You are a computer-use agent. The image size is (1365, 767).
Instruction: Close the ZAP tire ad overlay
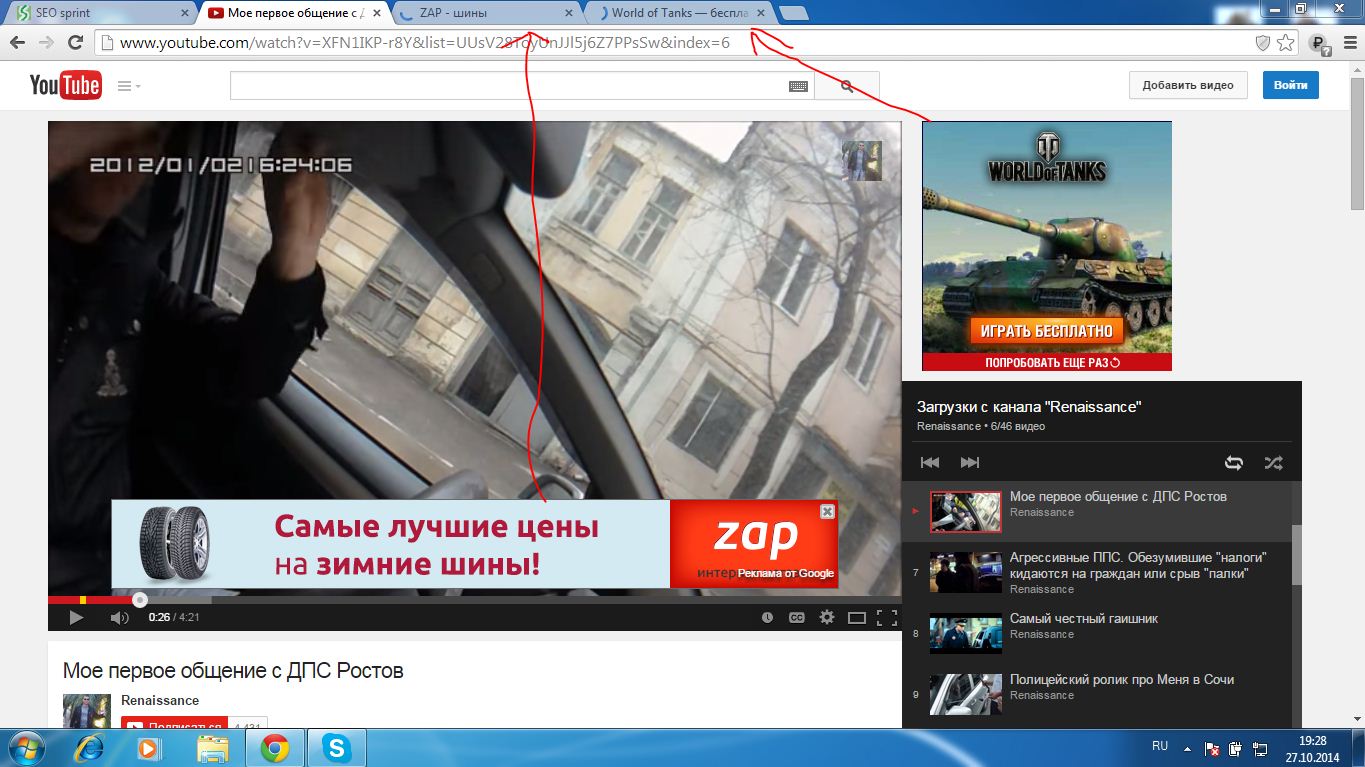pyautogui.click(x=827, y=511)
